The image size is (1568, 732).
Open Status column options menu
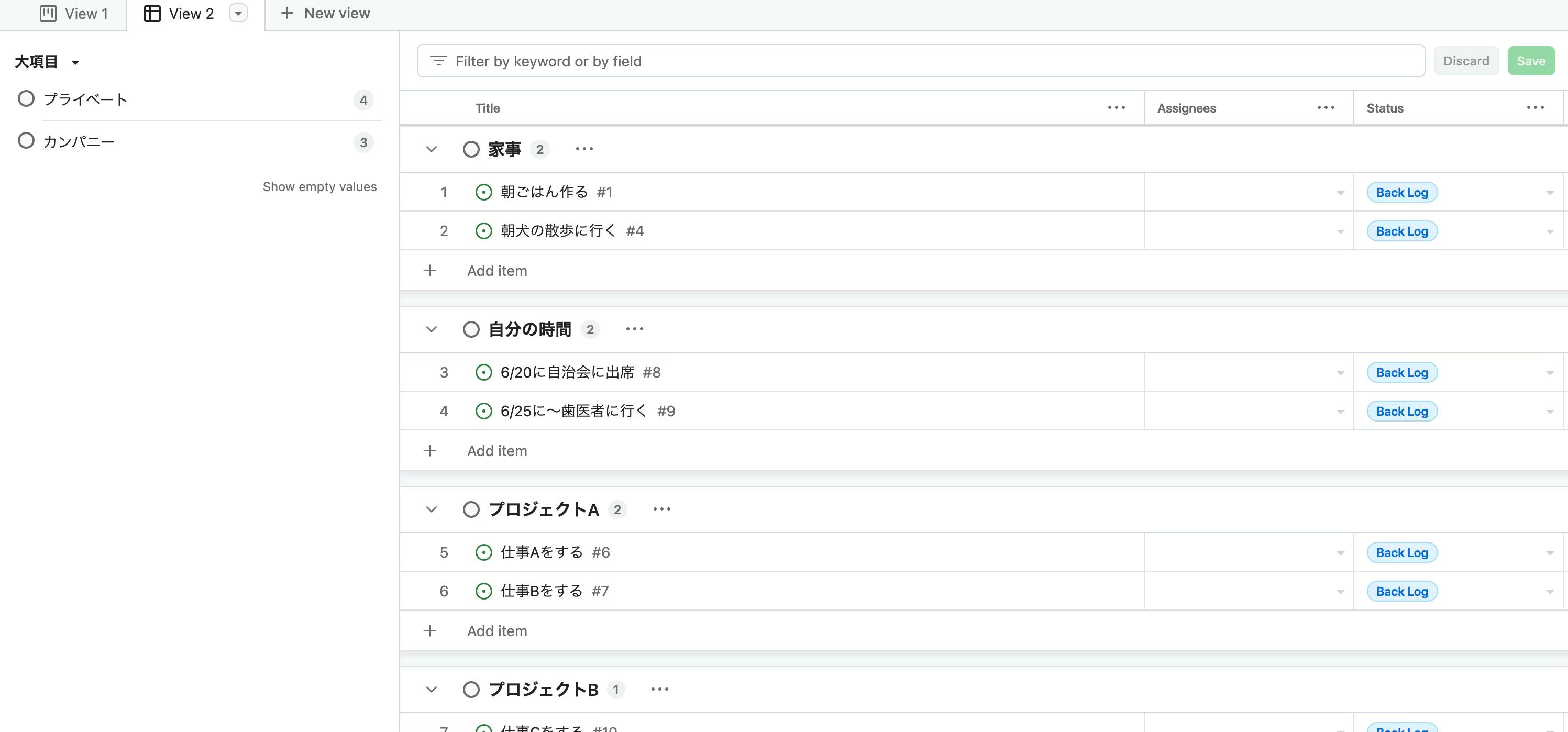click(1535, 108)
